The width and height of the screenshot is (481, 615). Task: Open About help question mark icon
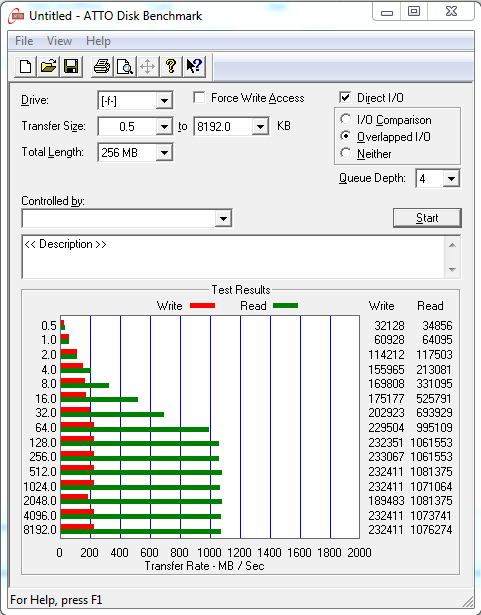171,66
